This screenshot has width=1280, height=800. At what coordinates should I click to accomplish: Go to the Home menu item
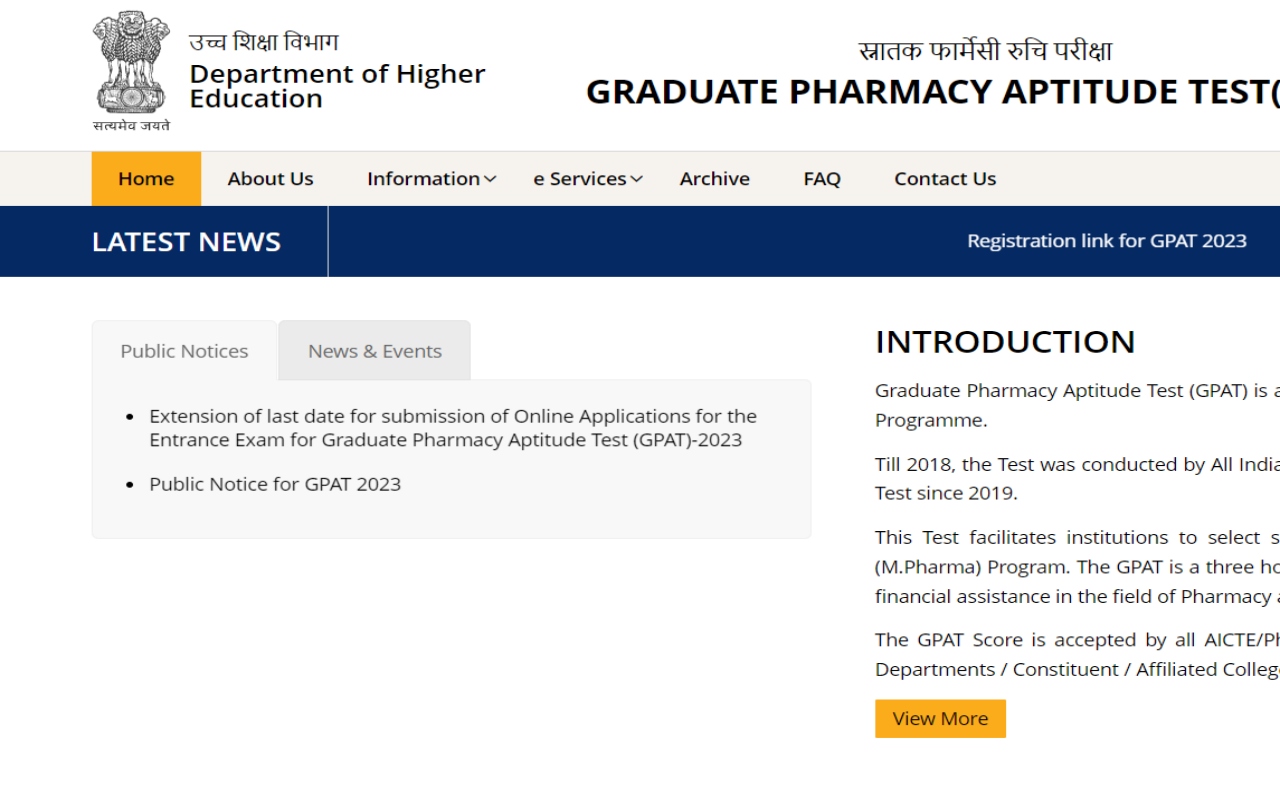click(x=146, y=179)
